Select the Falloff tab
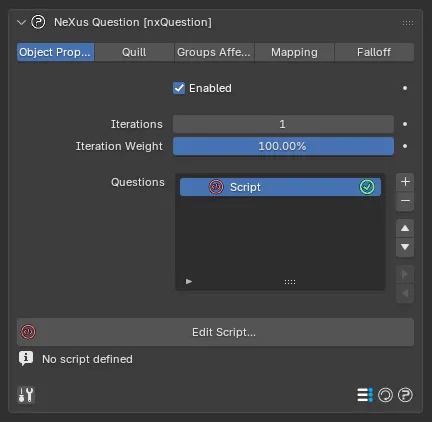The height and width of the screenshot is (422, 432). (x=374, y=52)
